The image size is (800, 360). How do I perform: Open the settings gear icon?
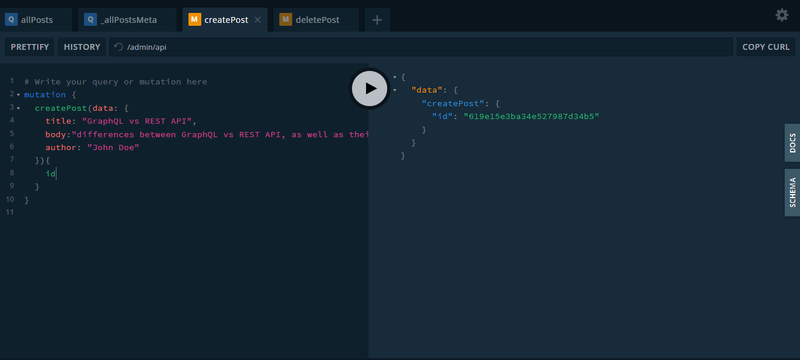tap(782, 15)
